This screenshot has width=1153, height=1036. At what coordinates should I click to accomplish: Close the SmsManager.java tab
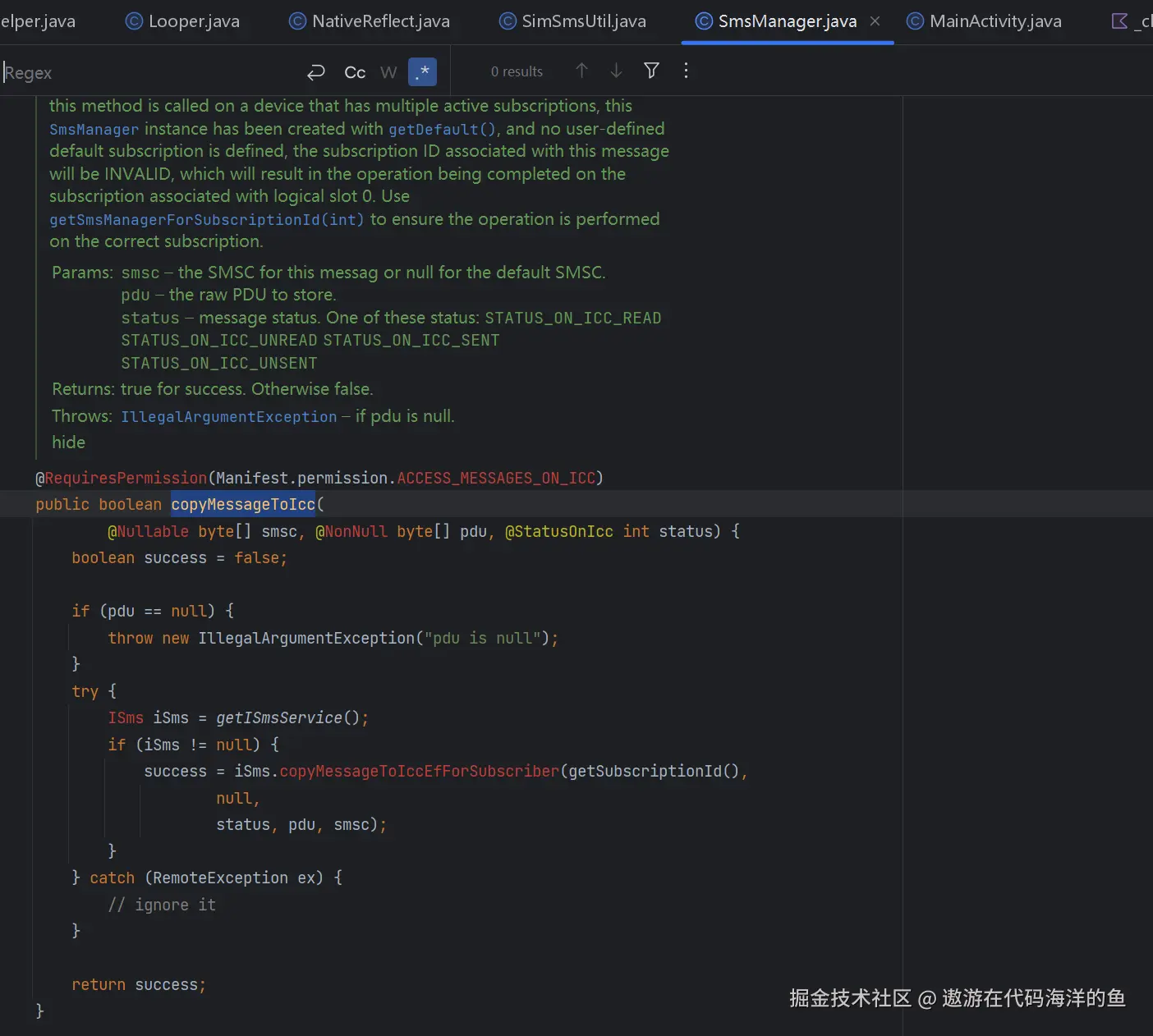(x=875, y=21)
